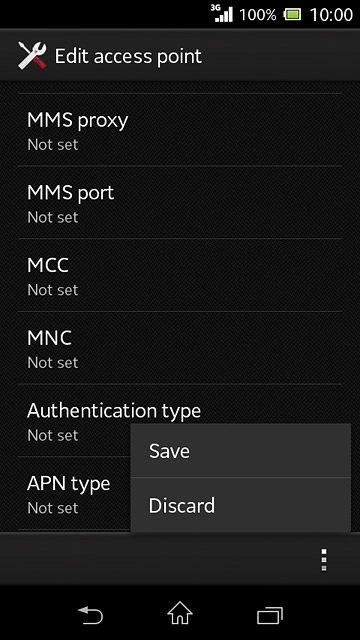Screen dimensions: 360x640
Task: Open the recent apps overview
Action: tap(269, 616)
